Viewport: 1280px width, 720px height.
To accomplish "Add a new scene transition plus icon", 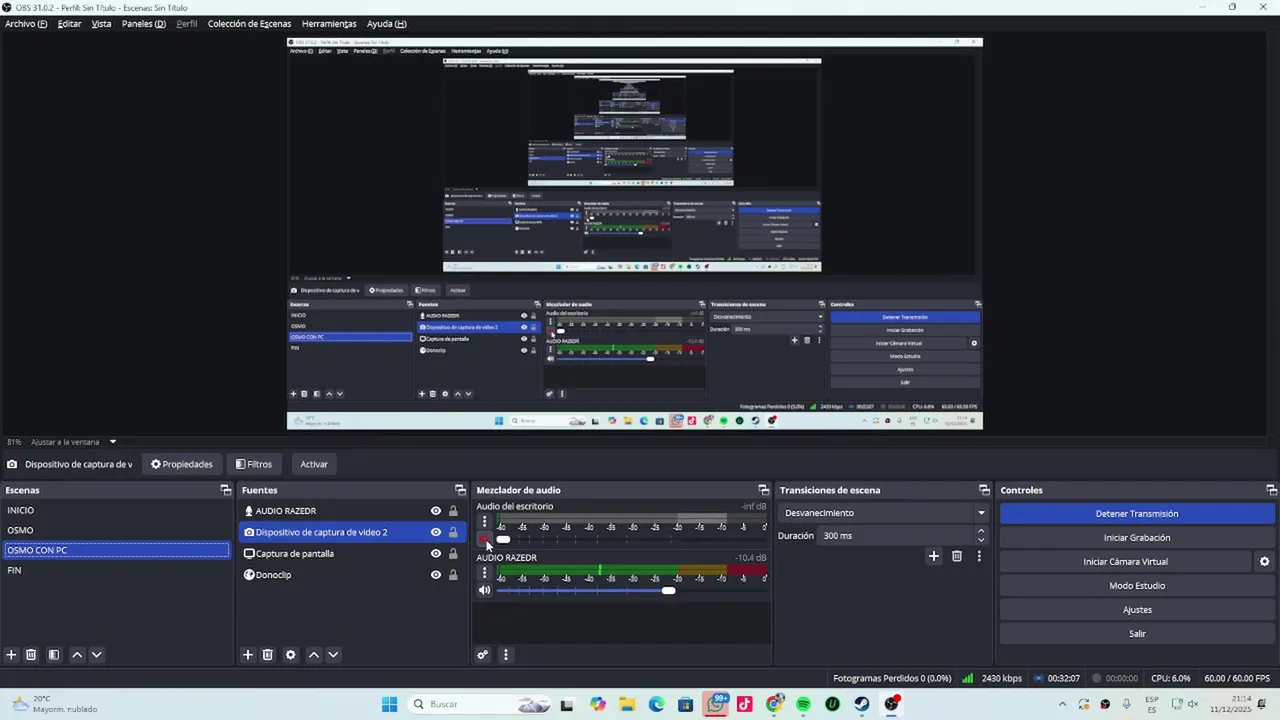I will click(934, 556).
